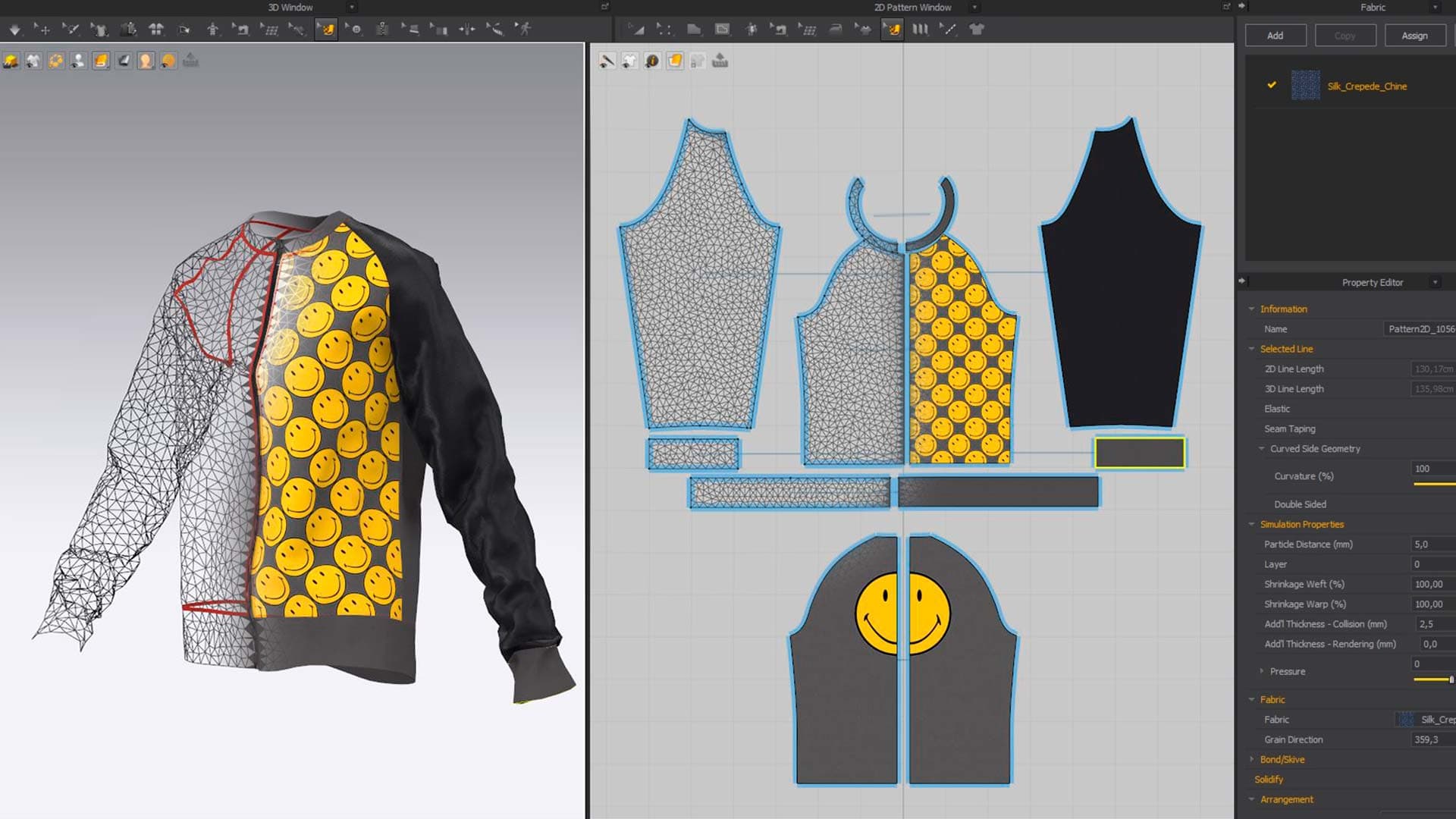The width and height of the screenshot is (1456, 819).
Task: Select the Silk_Crepede_Chine fabric name
Action: (1367, 86)
